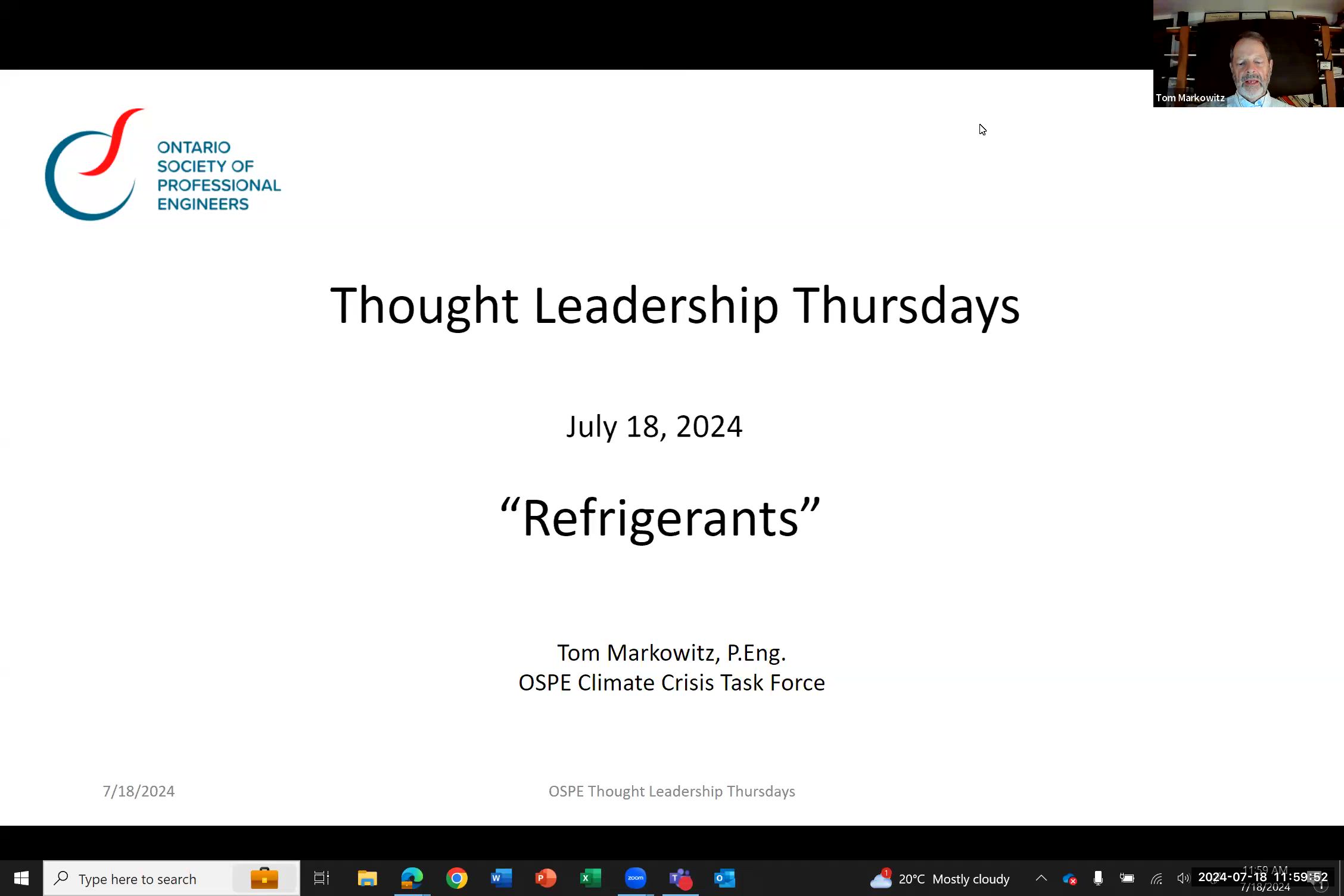Toggle the microphone in the system tray
Screen dimensions: 1344x896
1098,878
